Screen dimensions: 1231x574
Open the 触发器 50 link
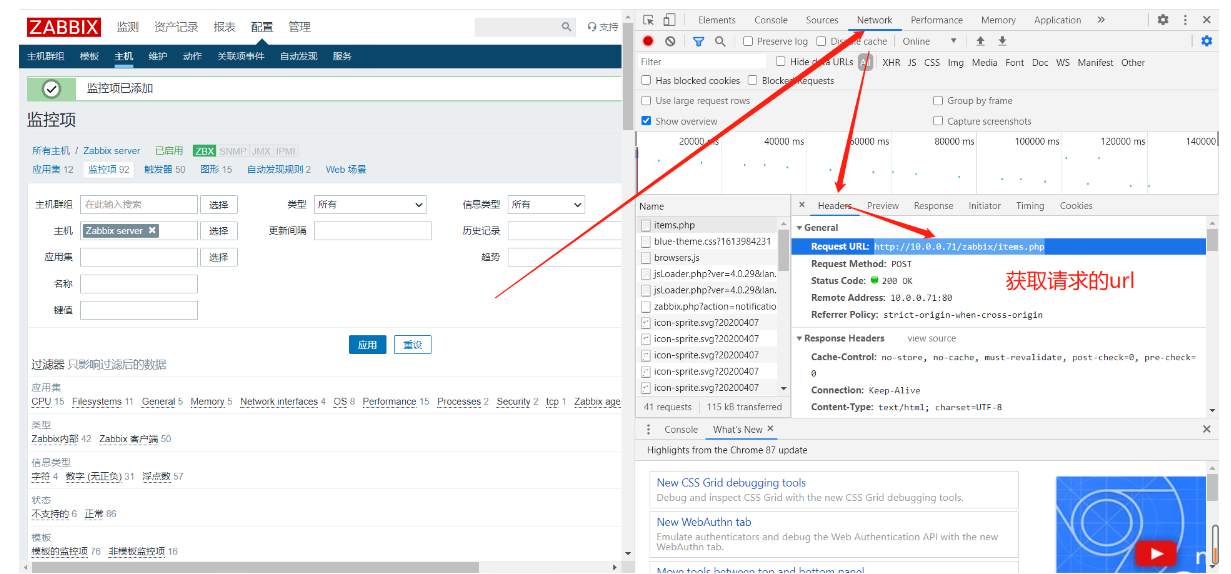tap(164, 169)
